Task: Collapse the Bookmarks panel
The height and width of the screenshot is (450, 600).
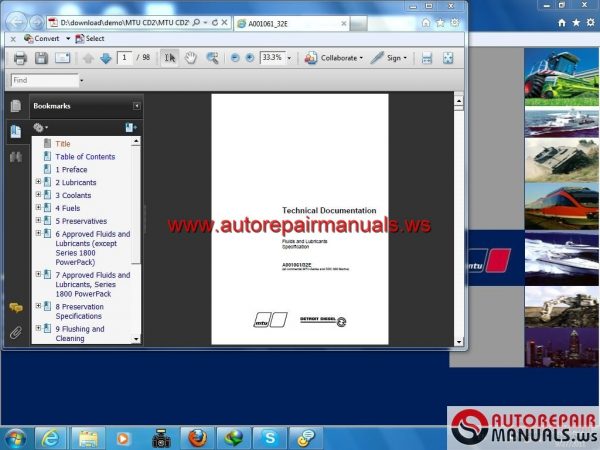Action: [136, 106]
